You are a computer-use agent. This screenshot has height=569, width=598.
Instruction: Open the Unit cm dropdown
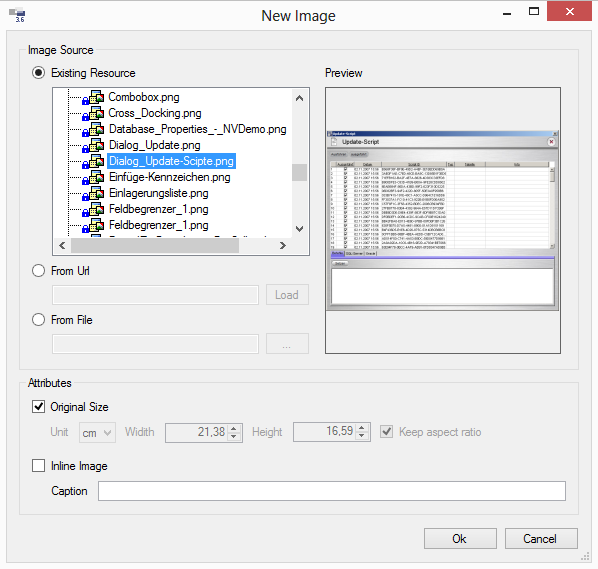tap(97, 432)
